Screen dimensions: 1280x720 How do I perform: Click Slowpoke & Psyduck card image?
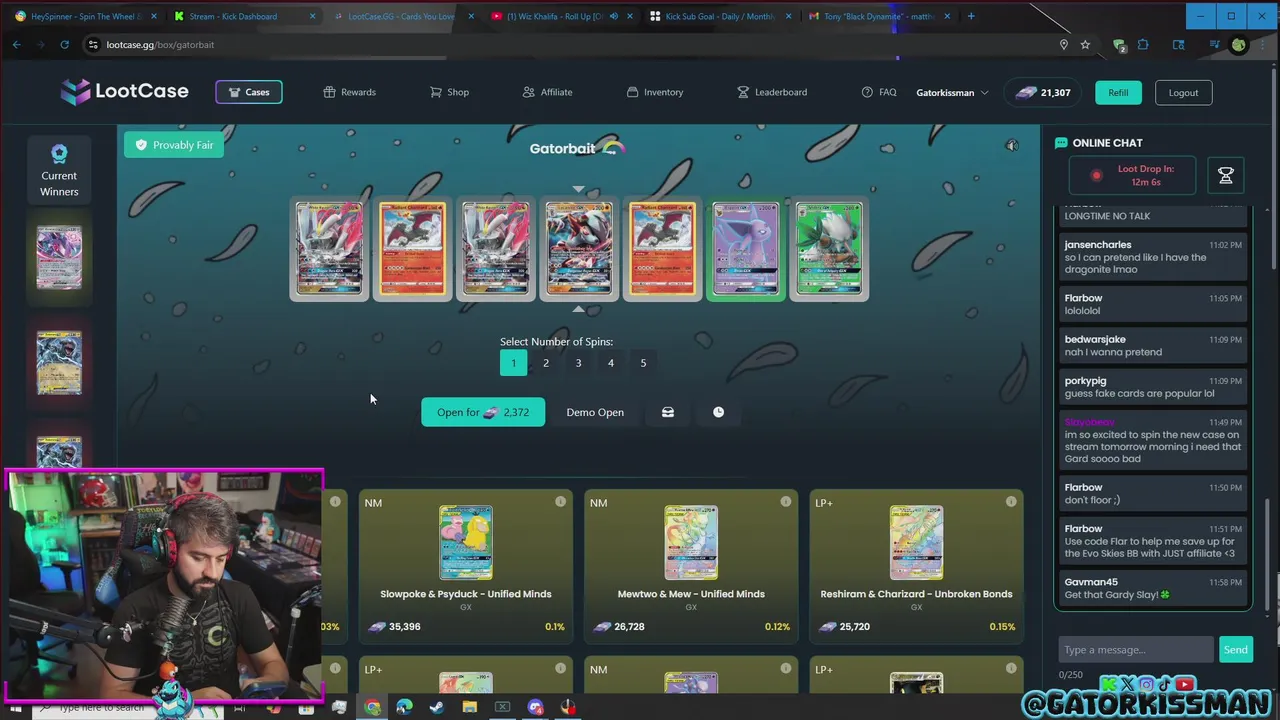click(x=466, y=542)
